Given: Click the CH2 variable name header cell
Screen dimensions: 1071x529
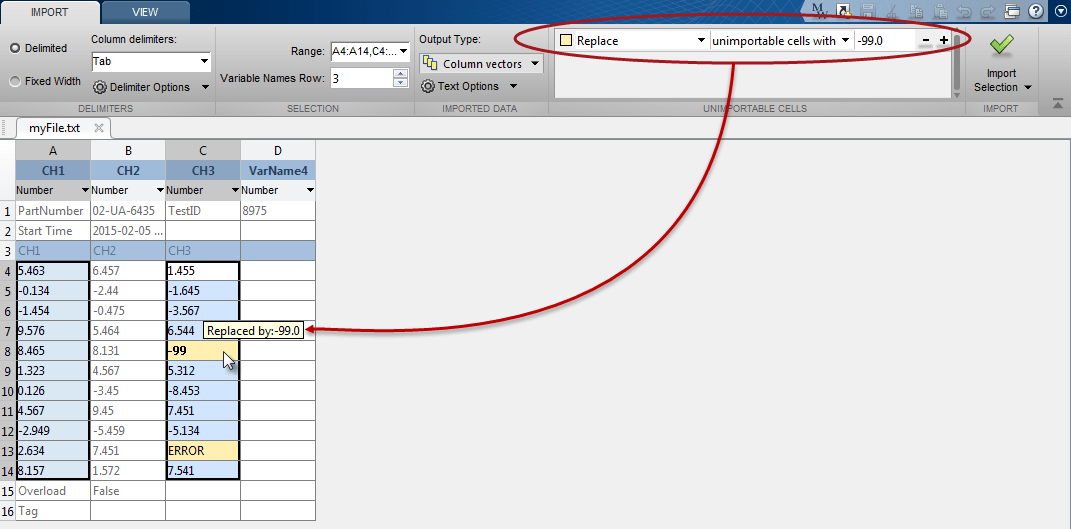Looking at the screenshot, I should (x=128, y=171).
